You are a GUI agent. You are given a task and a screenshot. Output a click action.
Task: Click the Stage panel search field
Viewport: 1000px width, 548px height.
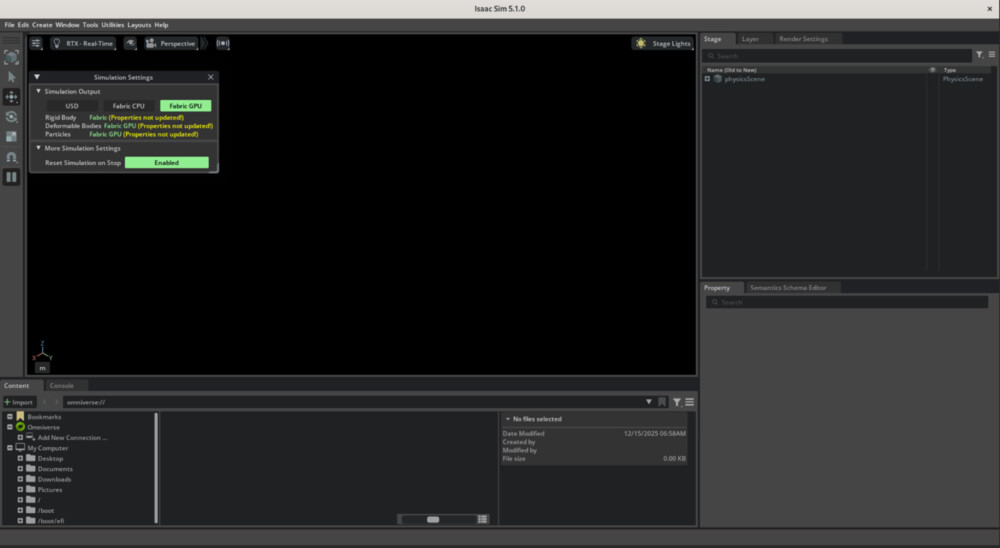(x=838, y=56)
